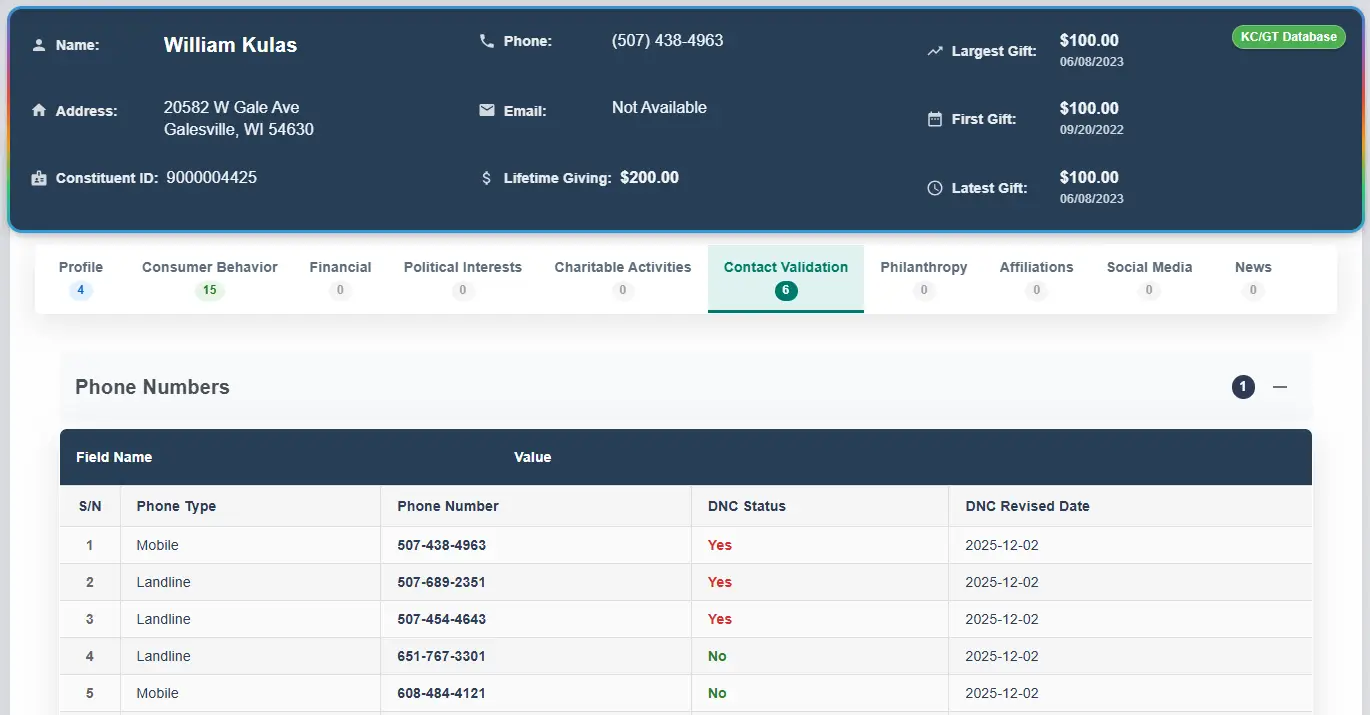Viewport: 1370px width, 715px height.
Task: Click the DNC Status column header
Action: point(746,506)
